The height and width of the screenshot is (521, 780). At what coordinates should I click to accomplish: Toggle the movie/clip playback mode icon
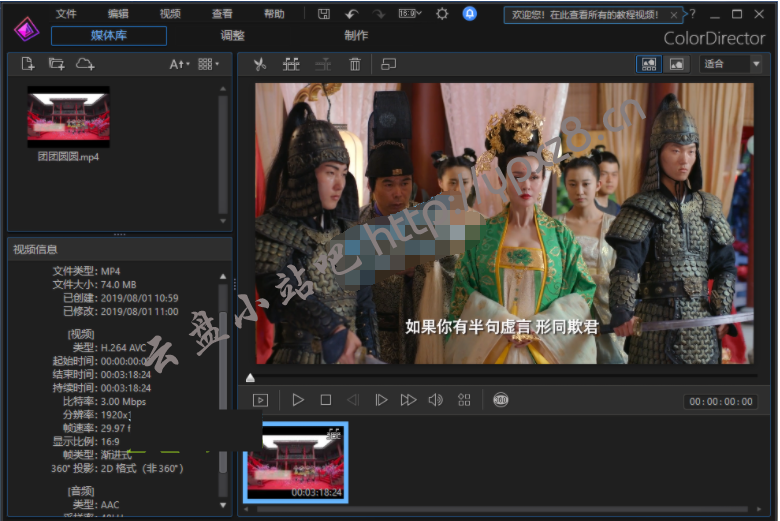click(x=260, y=400)
